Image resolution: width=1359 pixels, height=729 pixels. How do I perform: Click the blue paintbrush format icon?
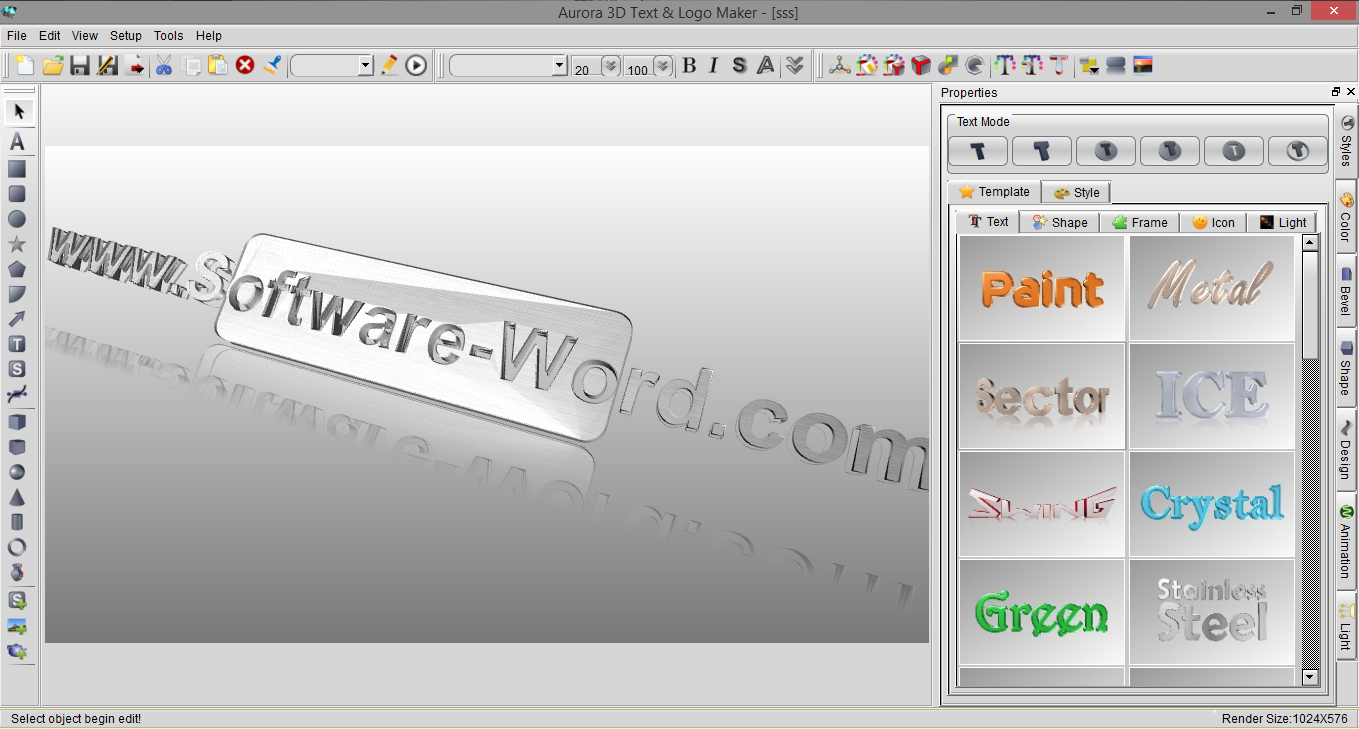(272, 66)
